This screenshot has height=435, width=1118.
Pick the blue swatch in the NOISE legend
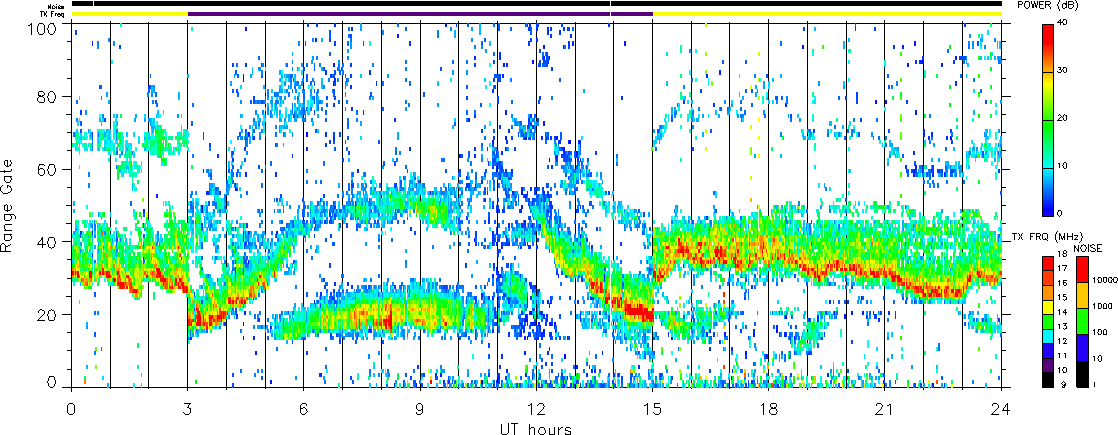1082,347
